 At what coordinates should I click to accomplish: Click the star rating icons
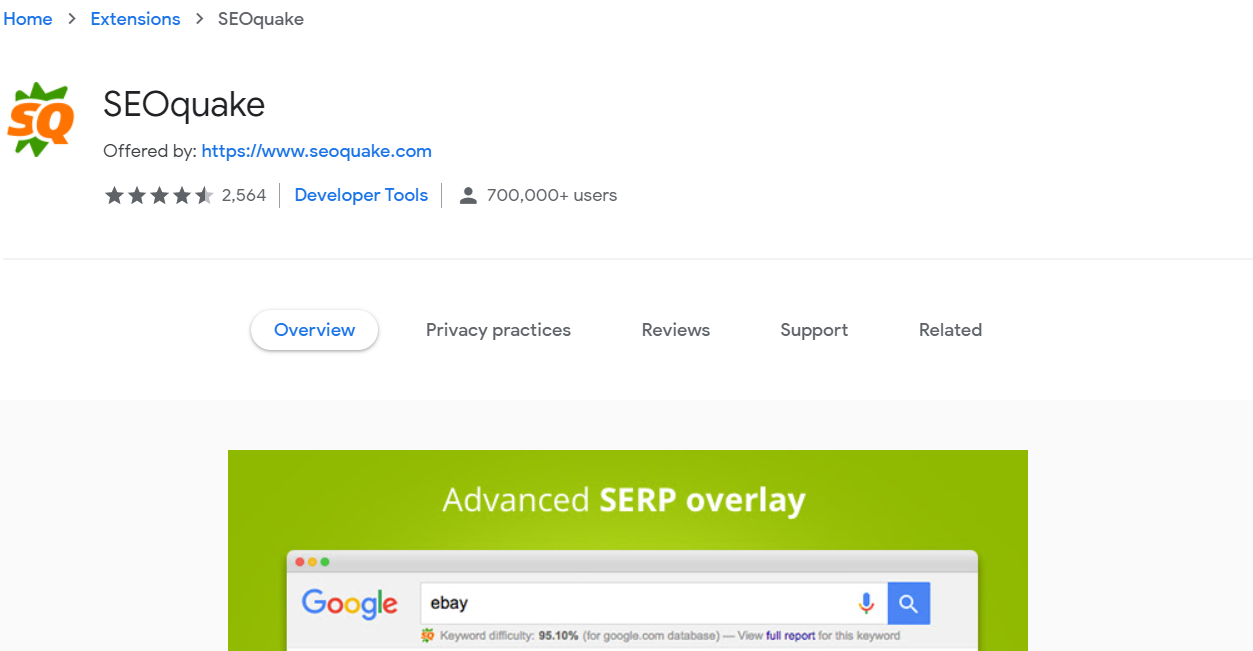tap(159, 195)
